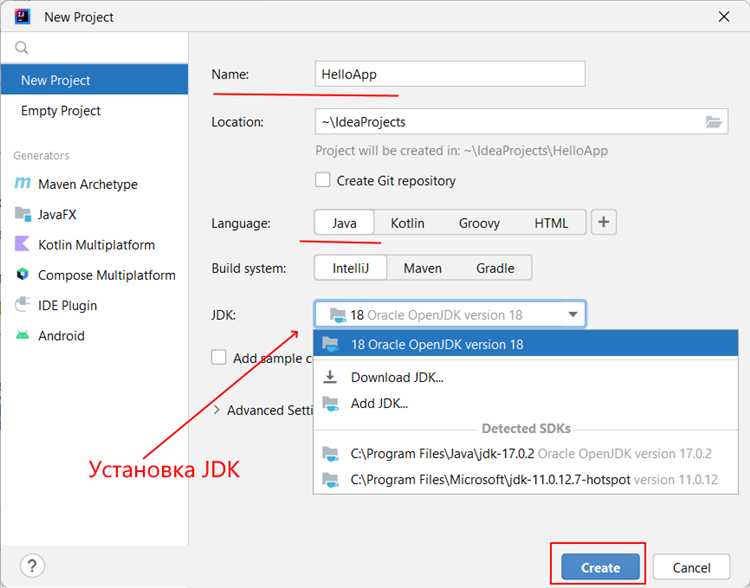Viewport: 750px width, 588px height.
Task: Click the Name field containing HelloApp
Action: click(450, 74)
